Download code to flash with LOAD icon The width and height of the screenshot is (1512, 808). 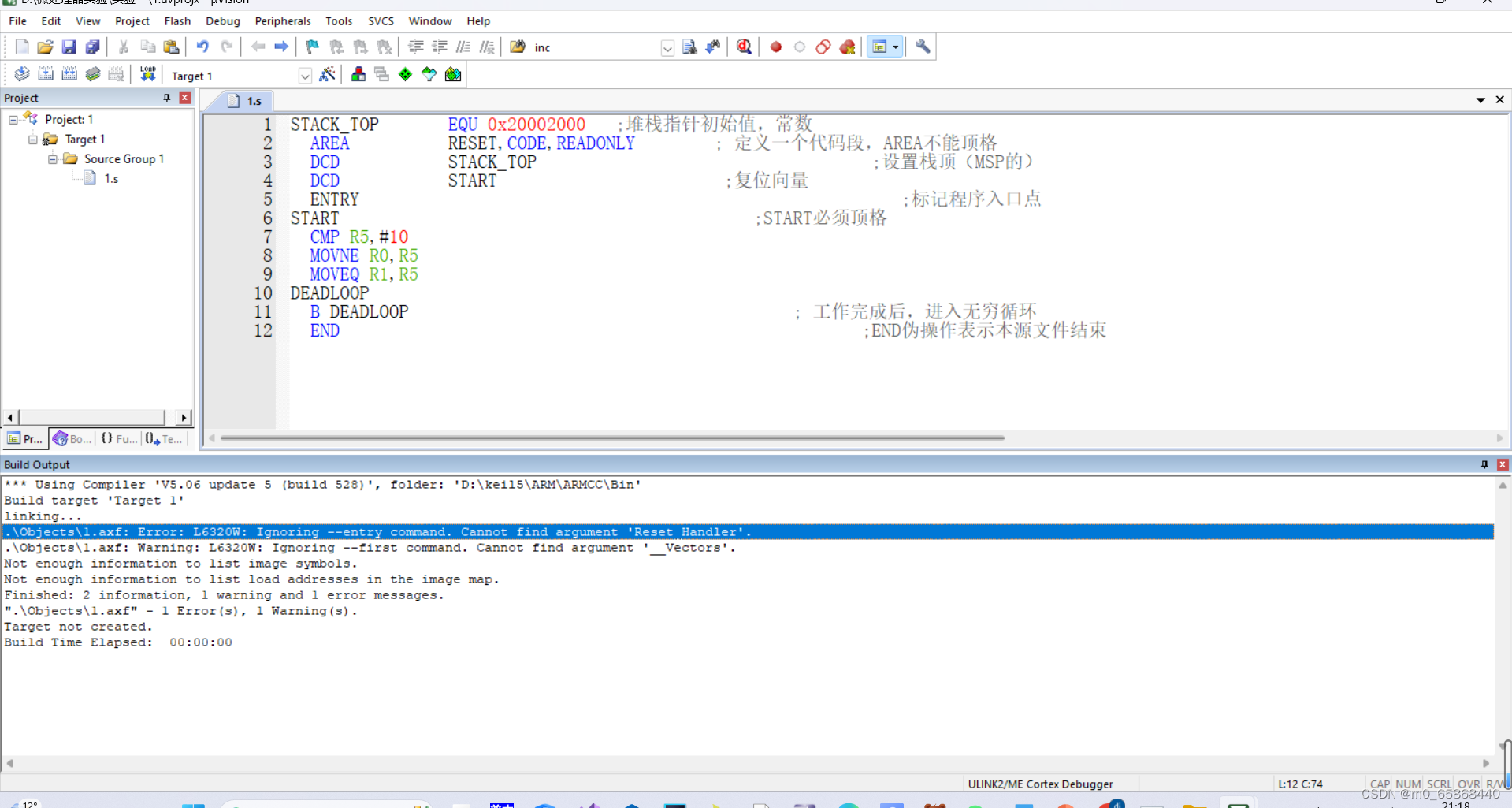click(147, 73)
